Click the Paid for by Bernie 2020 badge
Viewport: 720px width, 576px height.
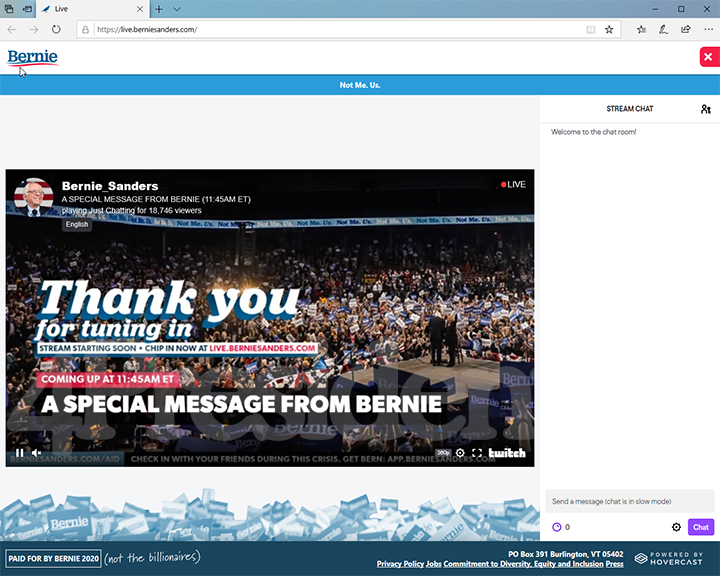(x=54, y=559)
